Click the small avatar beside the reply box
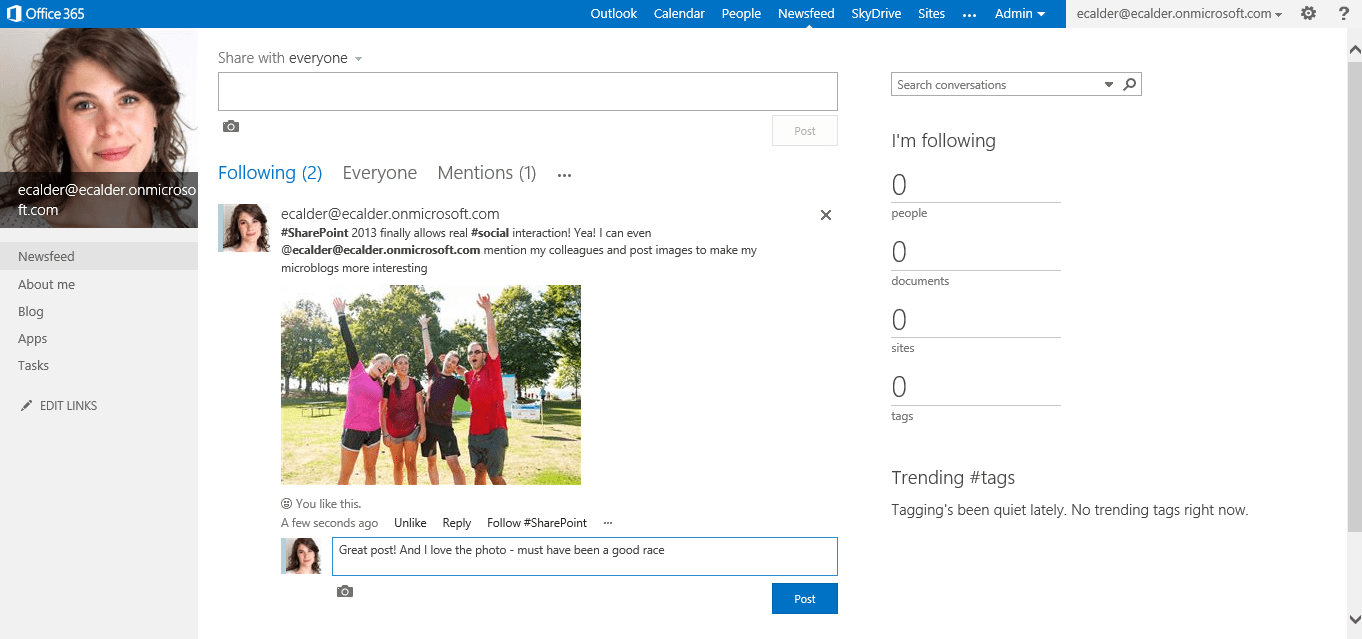 tap(301, 556)
